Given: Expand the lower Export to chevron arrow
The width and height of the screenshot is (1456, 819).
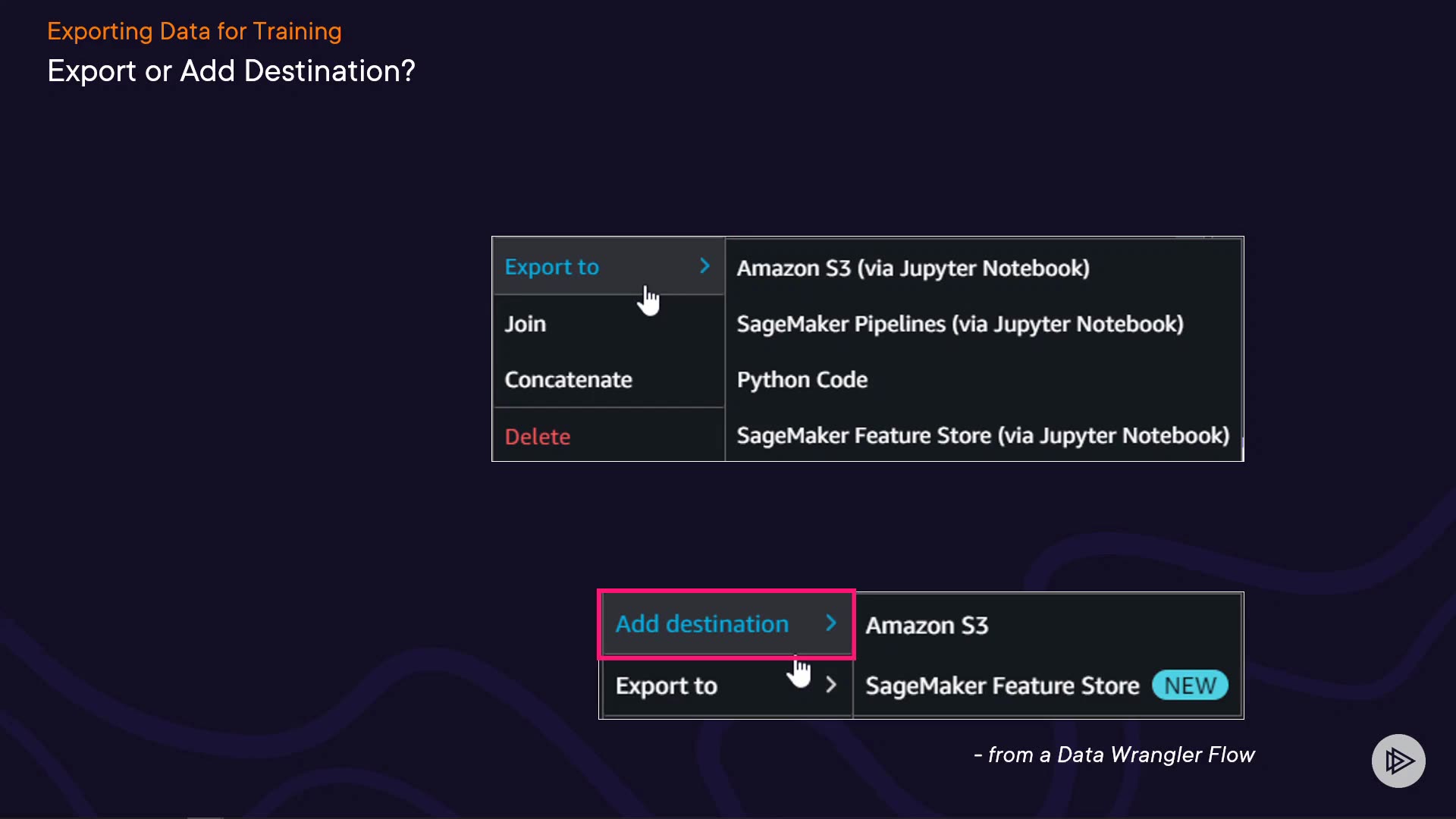Looking at the screenshot, I should click(831, 686).
